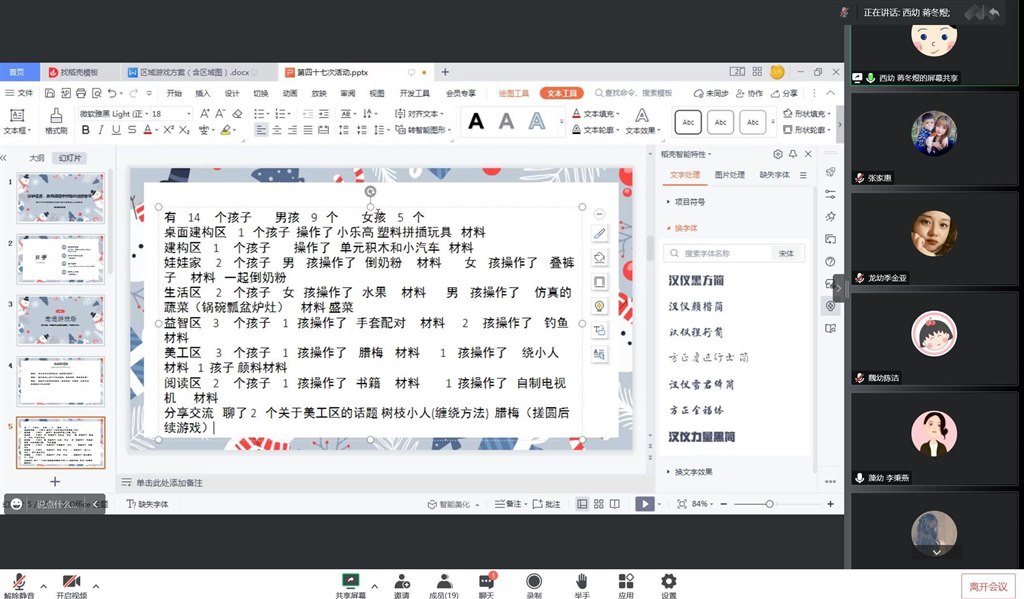Click the pen/edit floating icon beside textbox
Viewport: 1024px width, 599px height.
click(x=599, y=233)
